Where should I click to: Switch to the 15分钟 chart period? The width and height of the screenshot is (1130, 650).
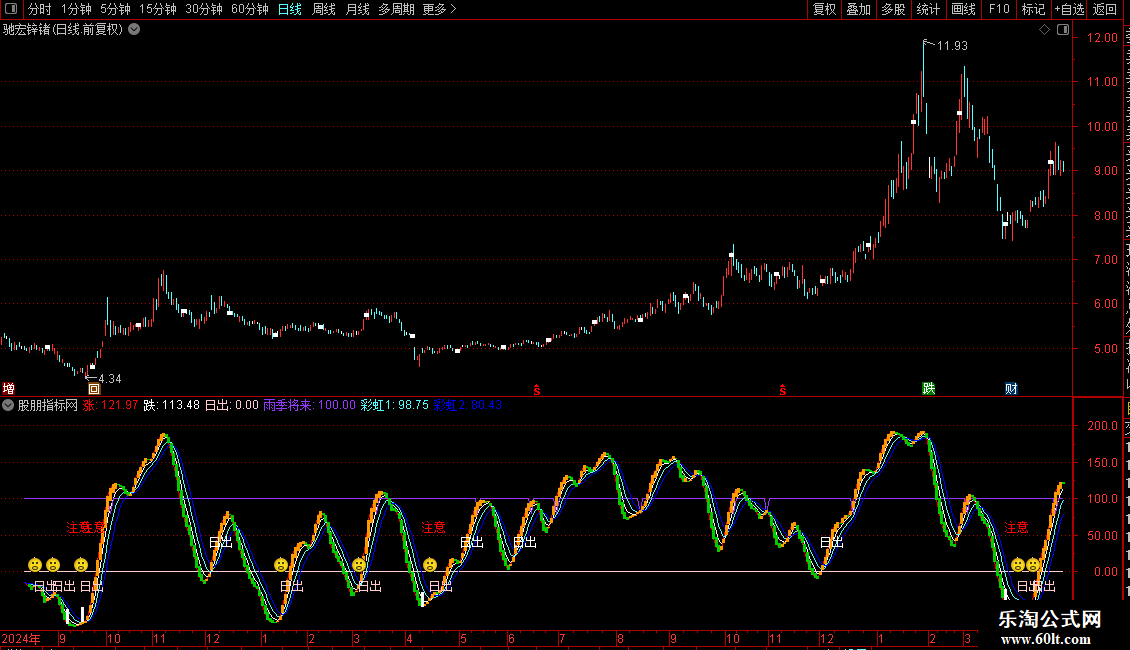click(158, 9)
